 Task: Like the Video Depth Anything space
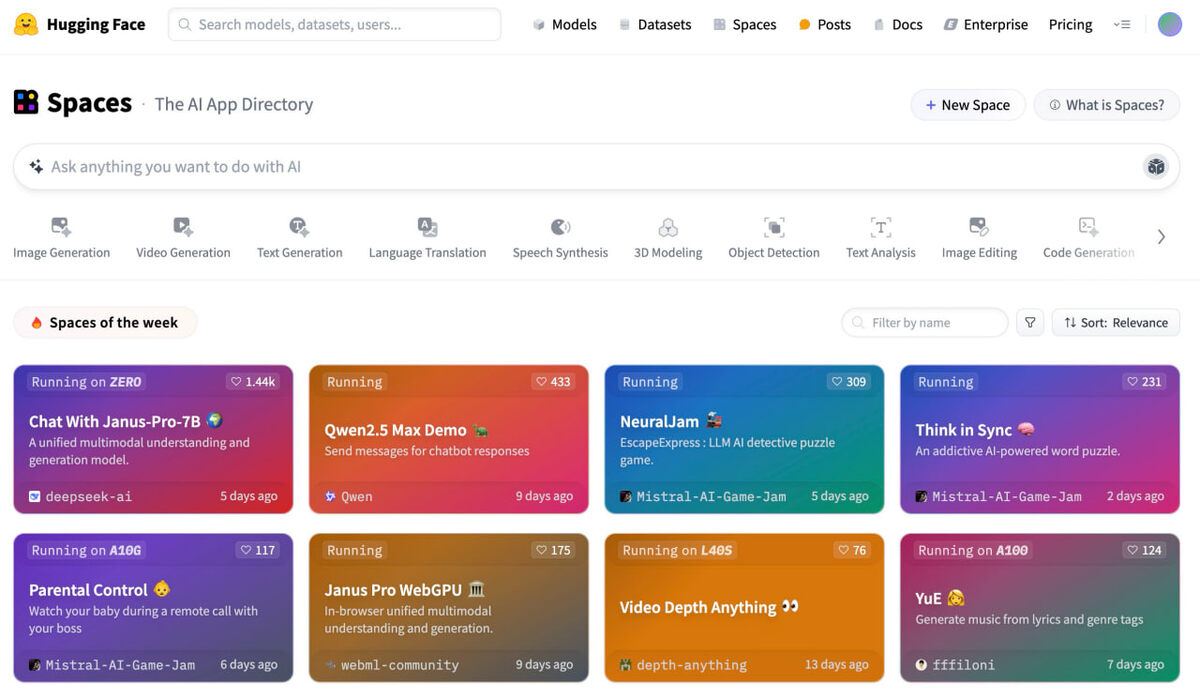(x=852, y=550)
